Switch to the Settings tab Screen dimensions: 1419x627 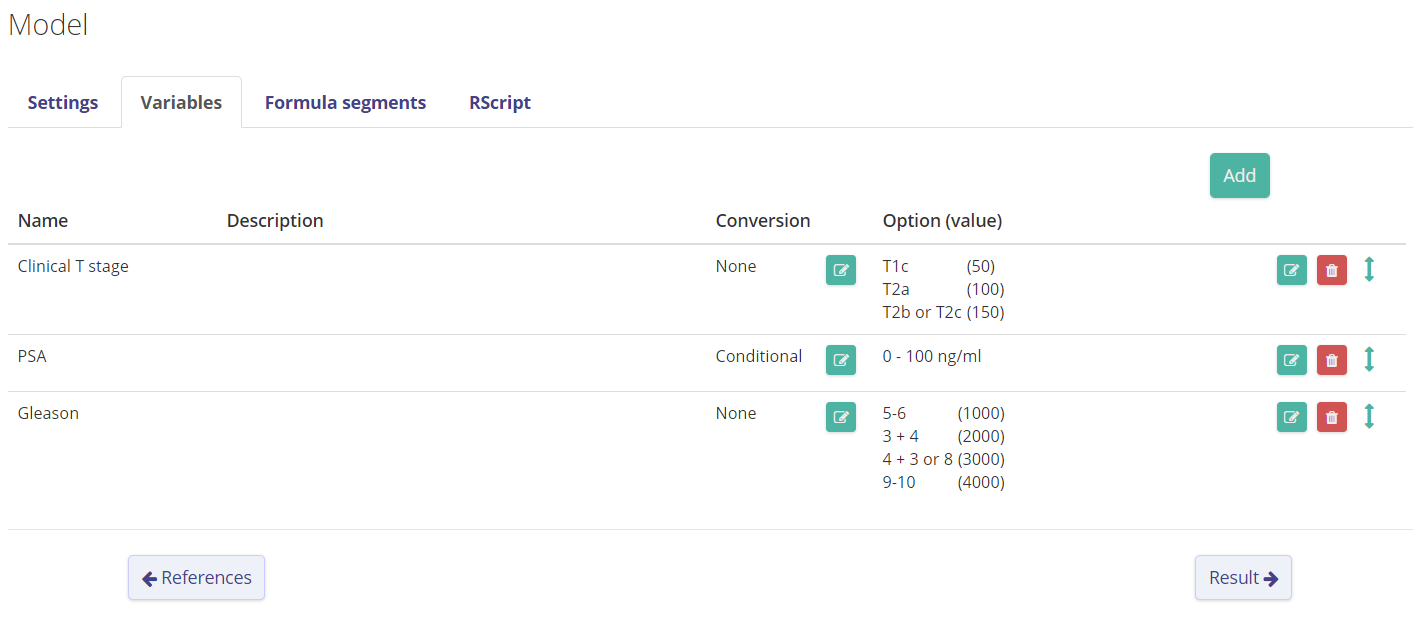[x=63, y=102]
